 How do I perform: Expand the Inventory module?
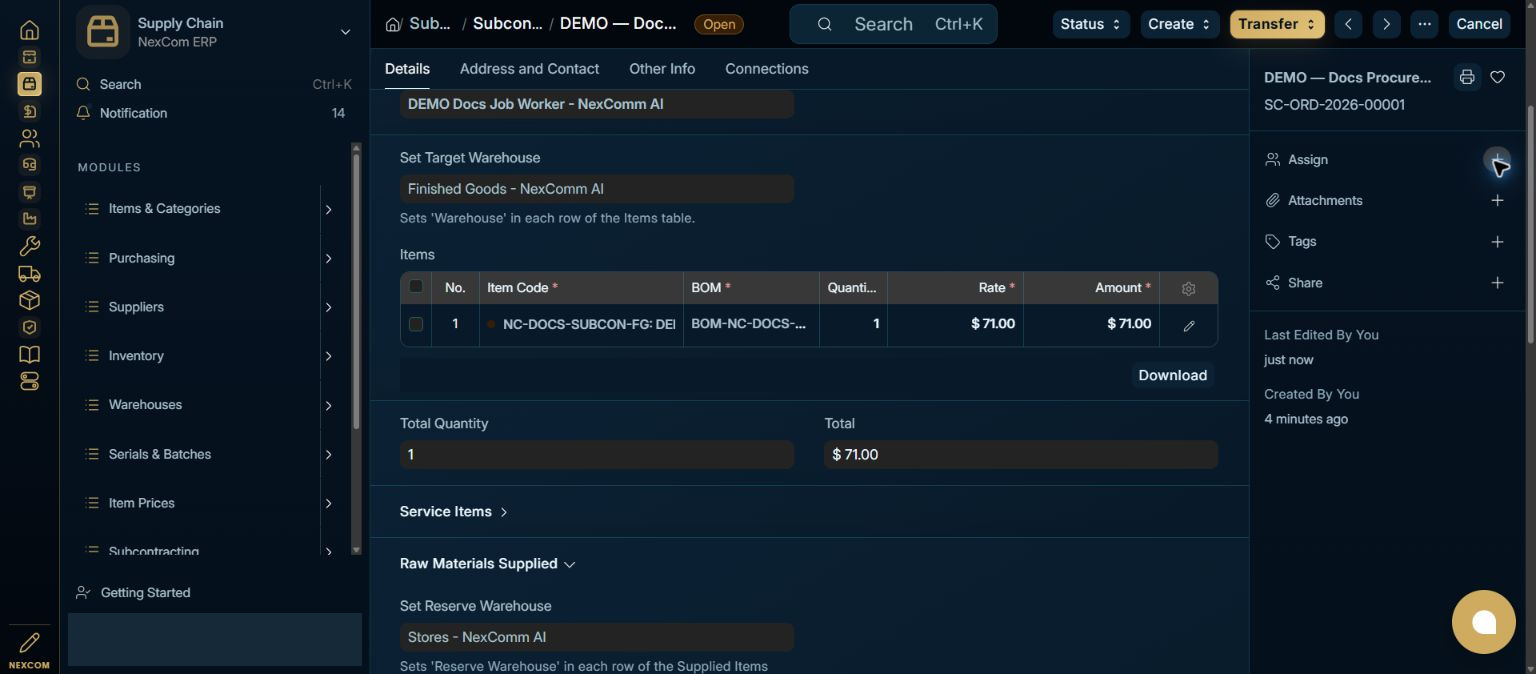[x=328, y=356]
